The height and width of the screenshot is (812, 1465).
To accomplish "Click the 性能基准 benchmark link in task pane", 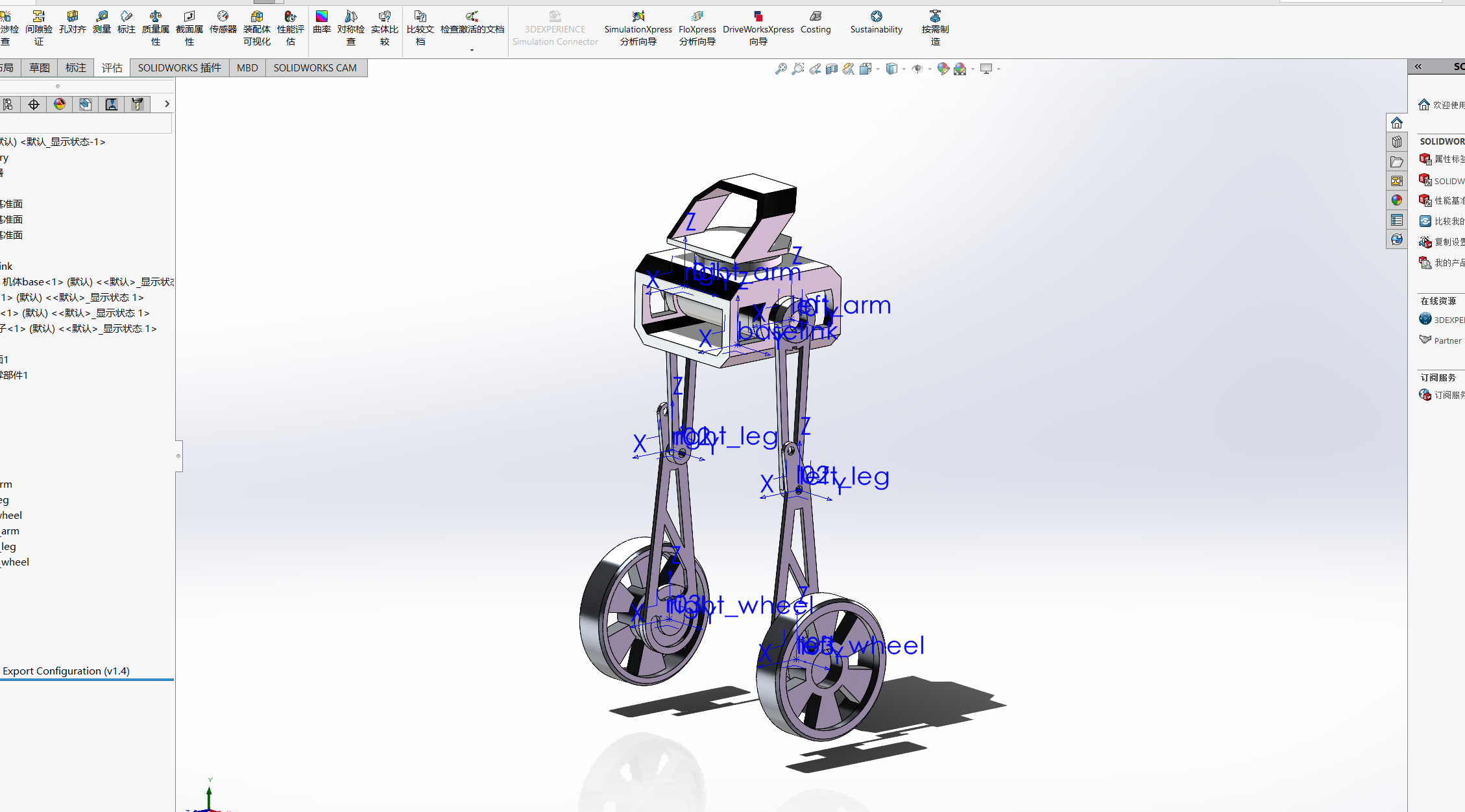I will (1442, 200).
